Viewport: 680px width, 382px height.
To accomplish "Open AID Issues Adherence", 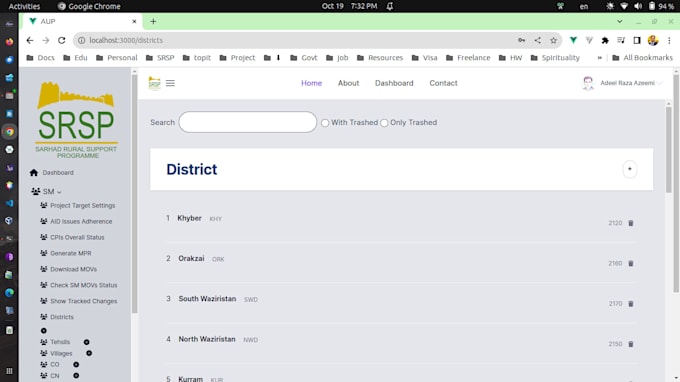I will pyautogui.click(x=81, y=221).
